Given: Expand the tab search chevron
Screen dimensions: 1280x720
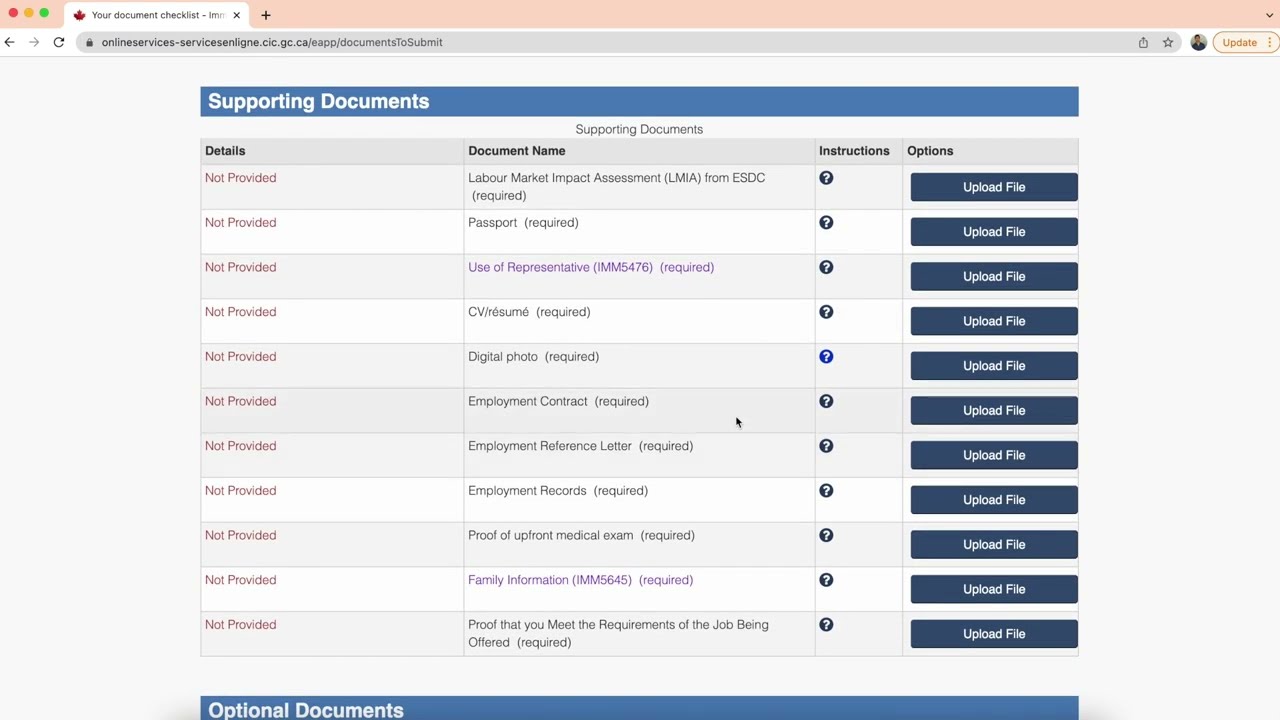Looking at the screenshot, I should pos(1269,15).
